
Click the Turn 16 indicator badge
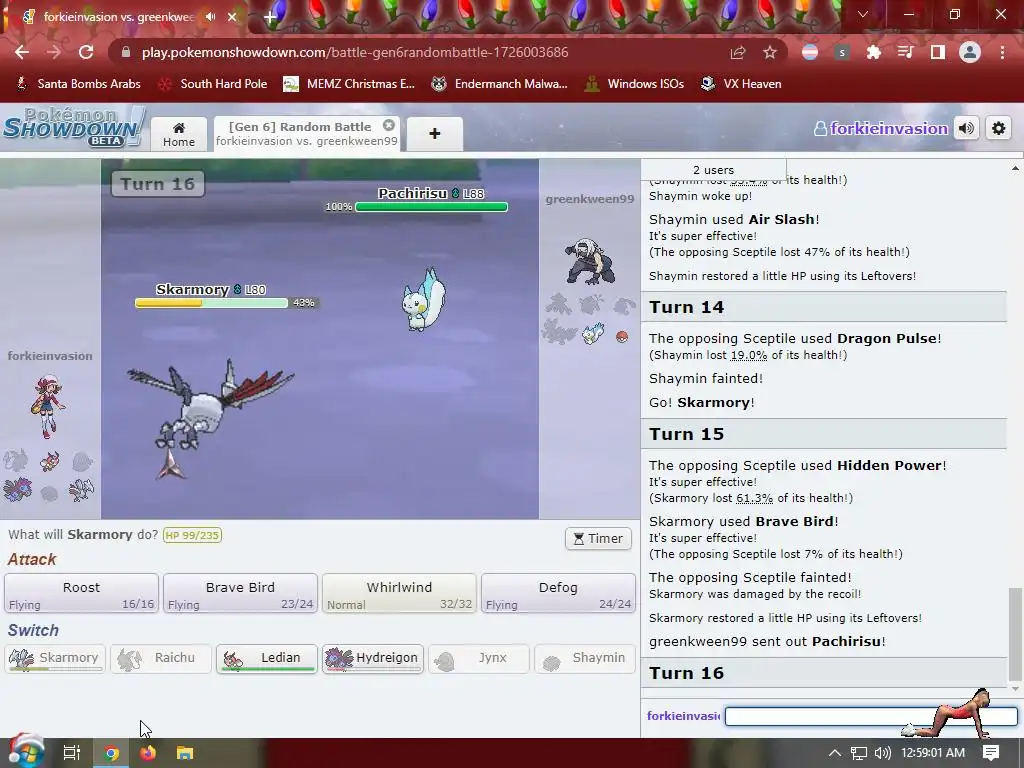click(157, 184)
